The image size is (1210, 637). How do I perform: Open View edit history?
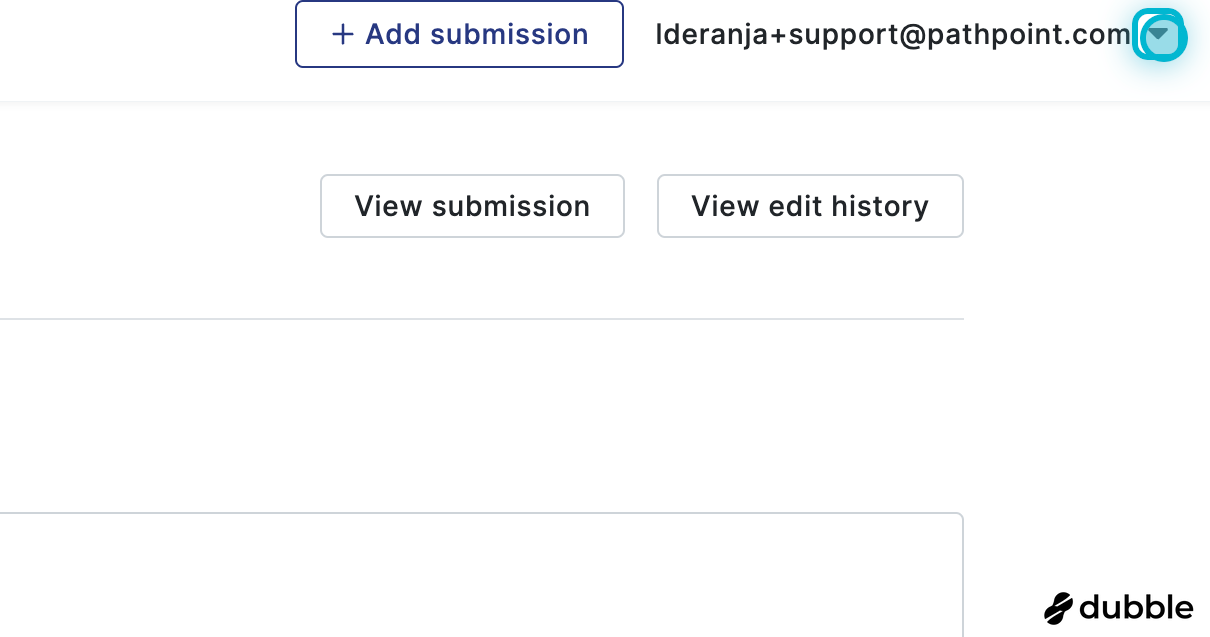click(810, 206)
